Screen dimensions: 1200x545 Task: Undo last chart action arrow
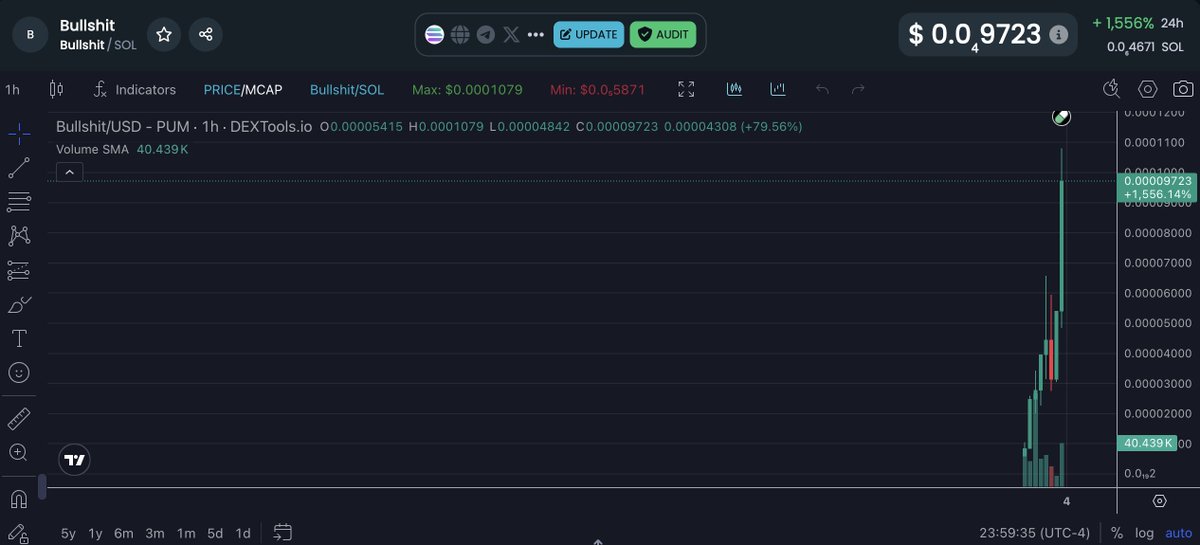(x=822, y=89)
